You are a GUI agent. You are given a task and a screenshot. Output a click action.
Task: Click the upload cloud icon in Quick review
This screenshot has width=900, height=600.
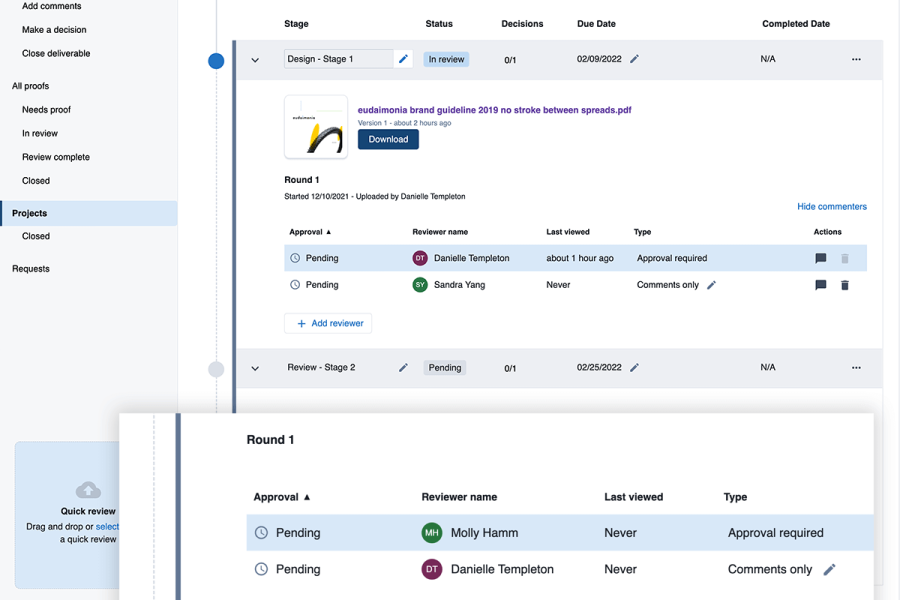coord(88,490)
